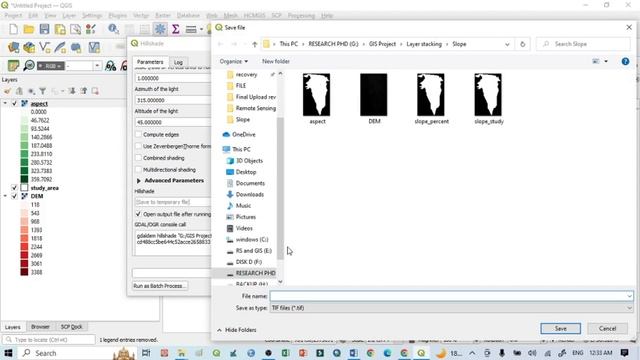Click the New GeoPackage Layer icon
Screen dimensions: 640x360
point(29,47)
